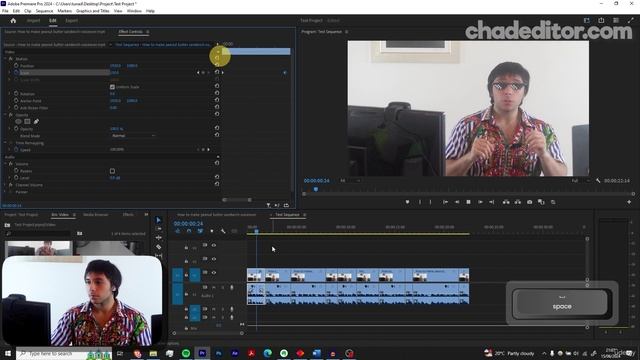Go to the Home screen icon
Screen dimensions: 640x360
[13, 20]
